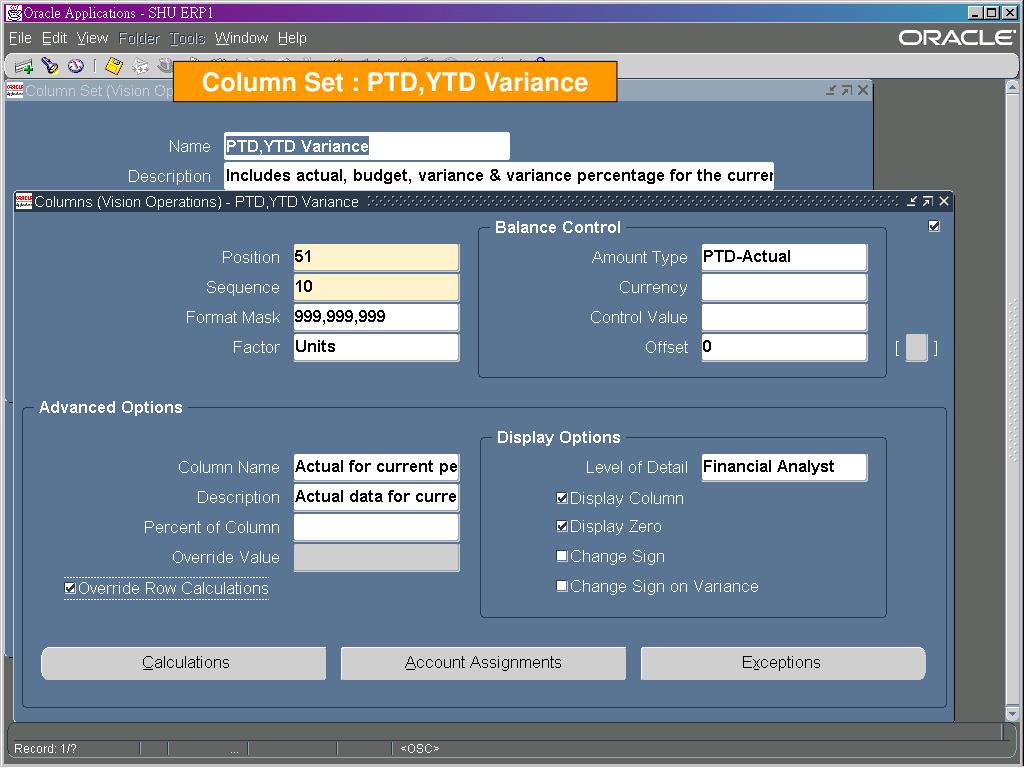Open the Folder menu

[x=139, y=39]
